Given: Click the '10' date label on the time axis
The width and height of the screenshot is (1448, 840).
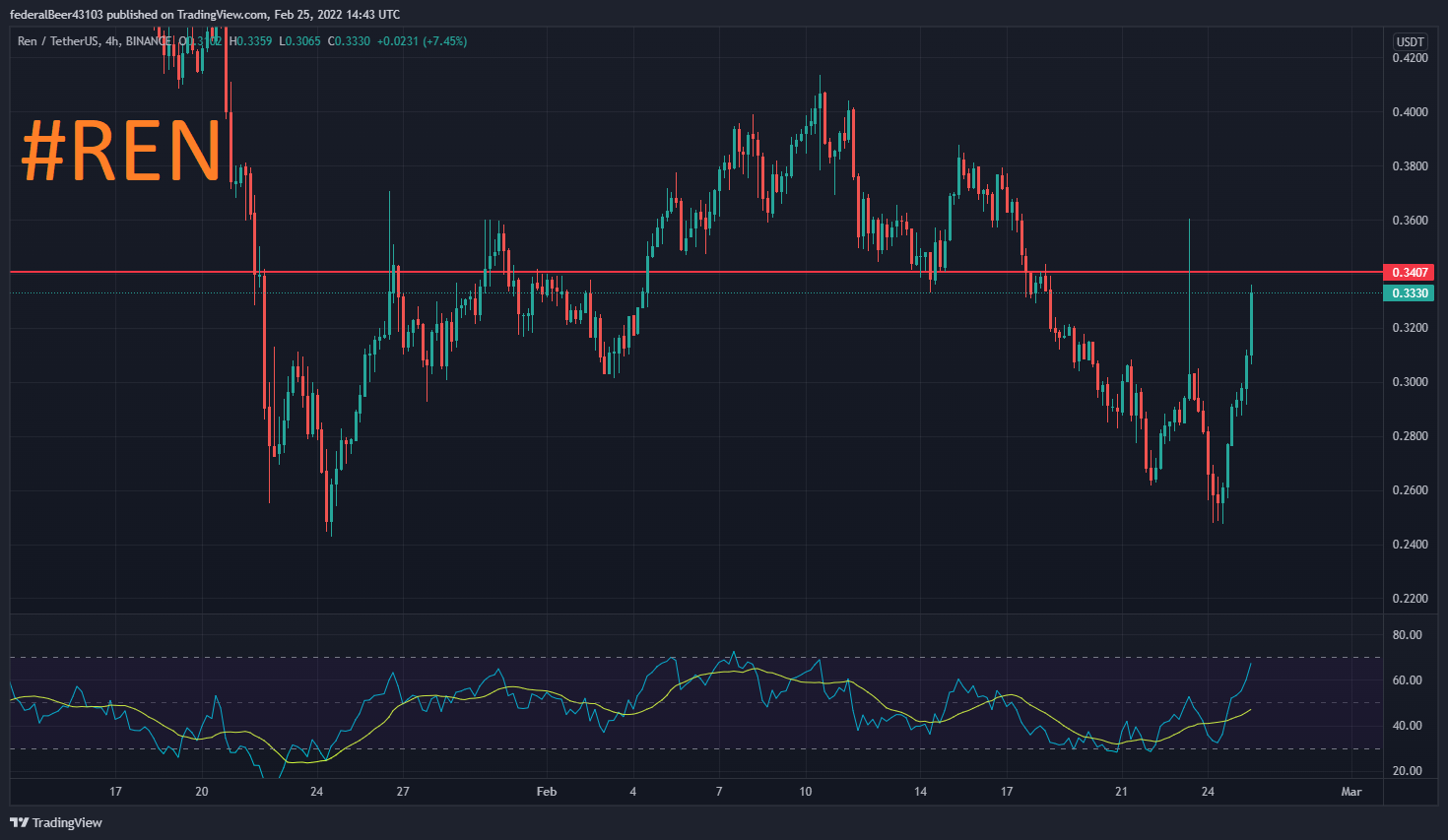Looking at the screenshot, I should point(806,792).
